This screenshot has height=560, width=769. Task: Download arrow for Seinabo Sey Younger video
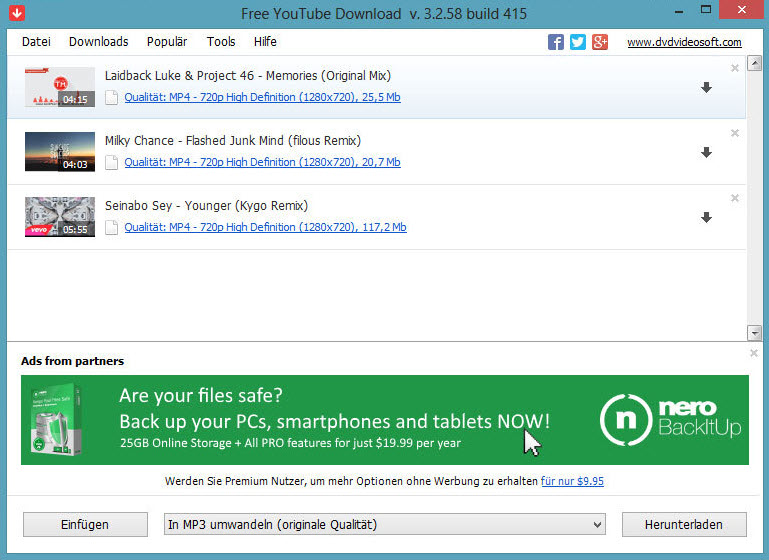point(706,218)
